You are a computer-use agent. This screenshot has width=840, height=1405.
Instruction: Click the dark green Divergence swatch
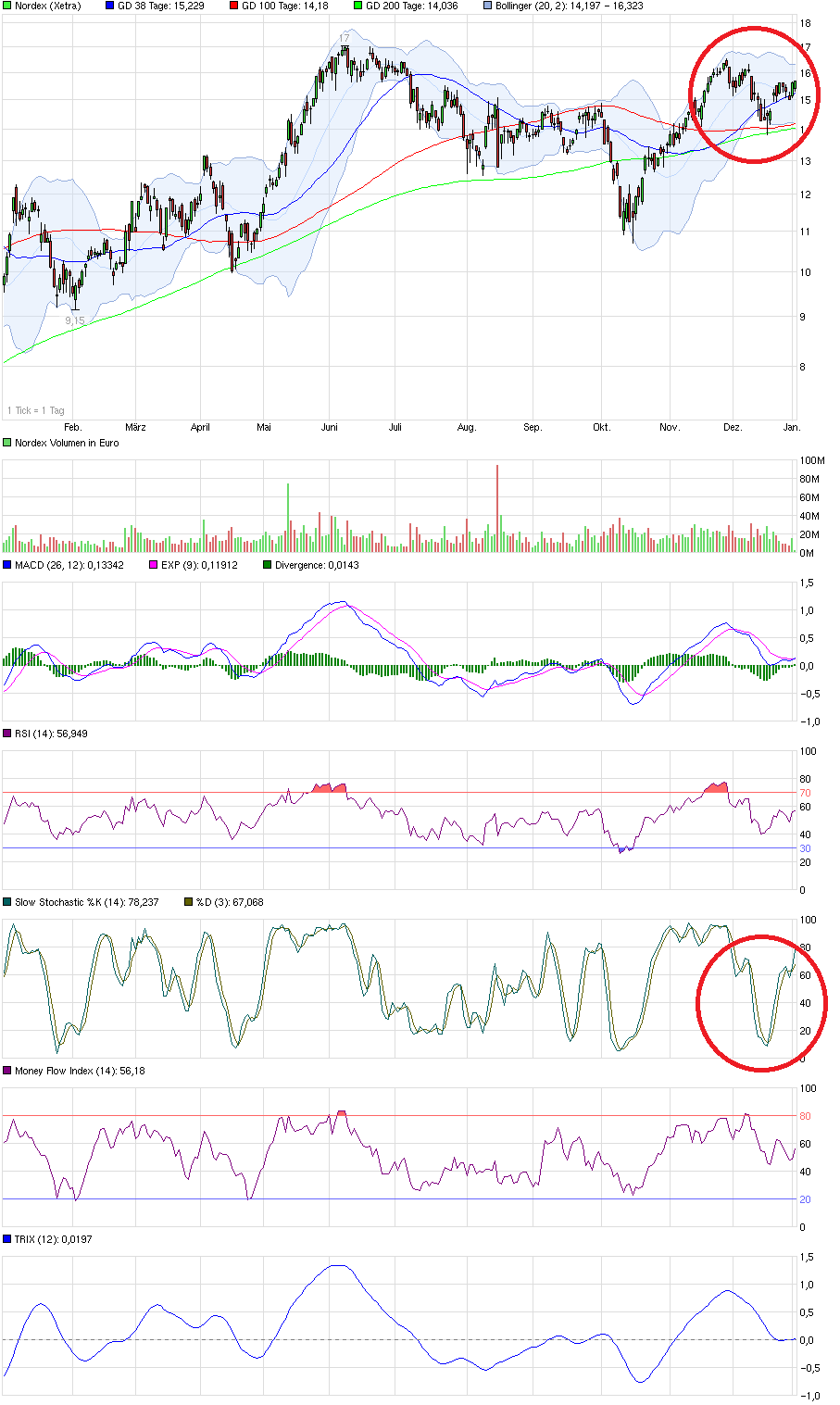[268, 565]
